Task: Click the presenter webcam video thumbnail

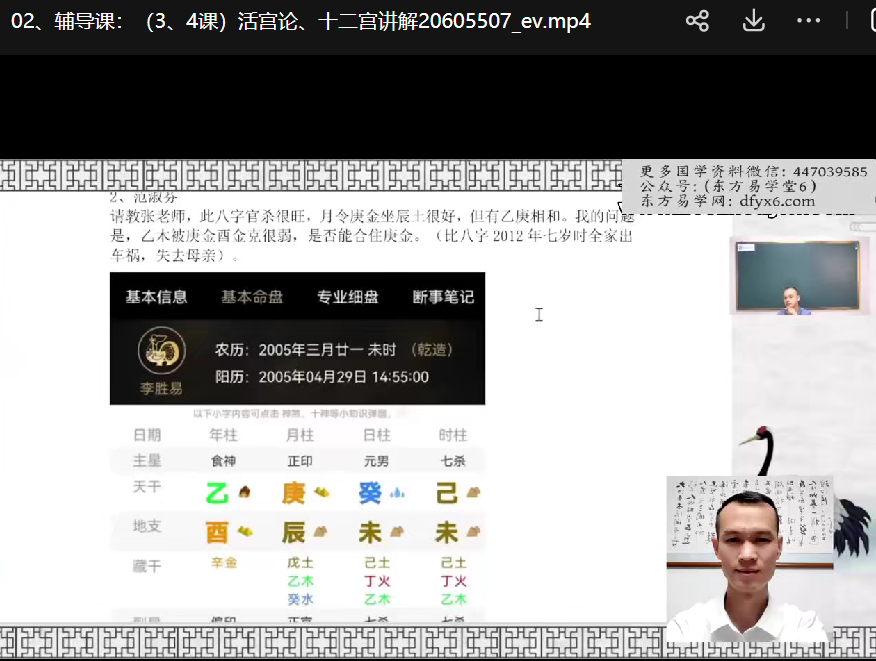Action: pyautogui.click(x=749, y=560)
